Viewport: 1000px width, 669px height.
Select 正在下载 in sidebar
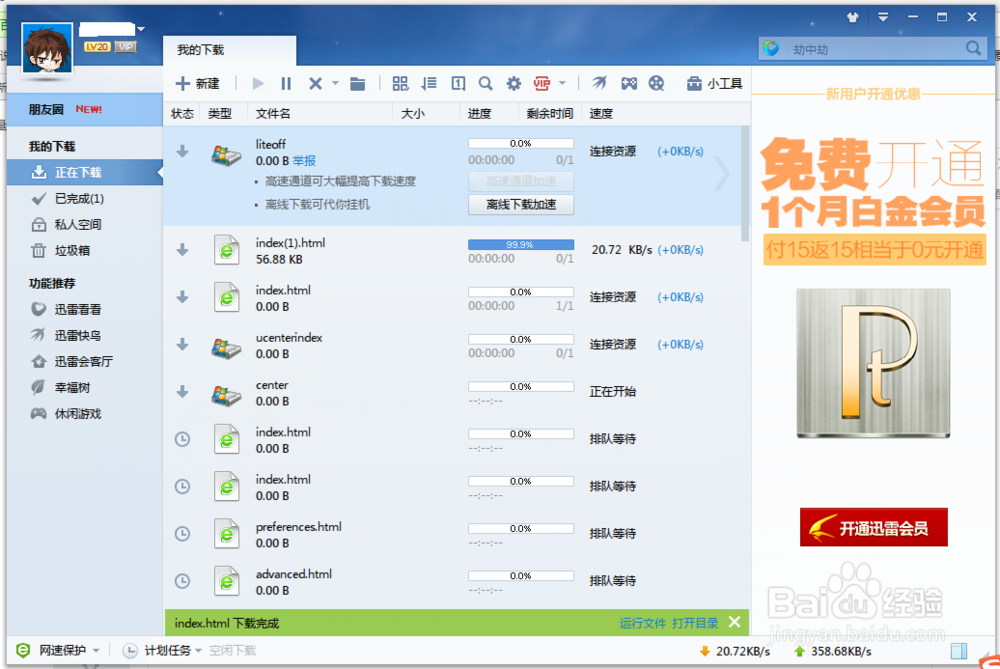pos(85,172)
